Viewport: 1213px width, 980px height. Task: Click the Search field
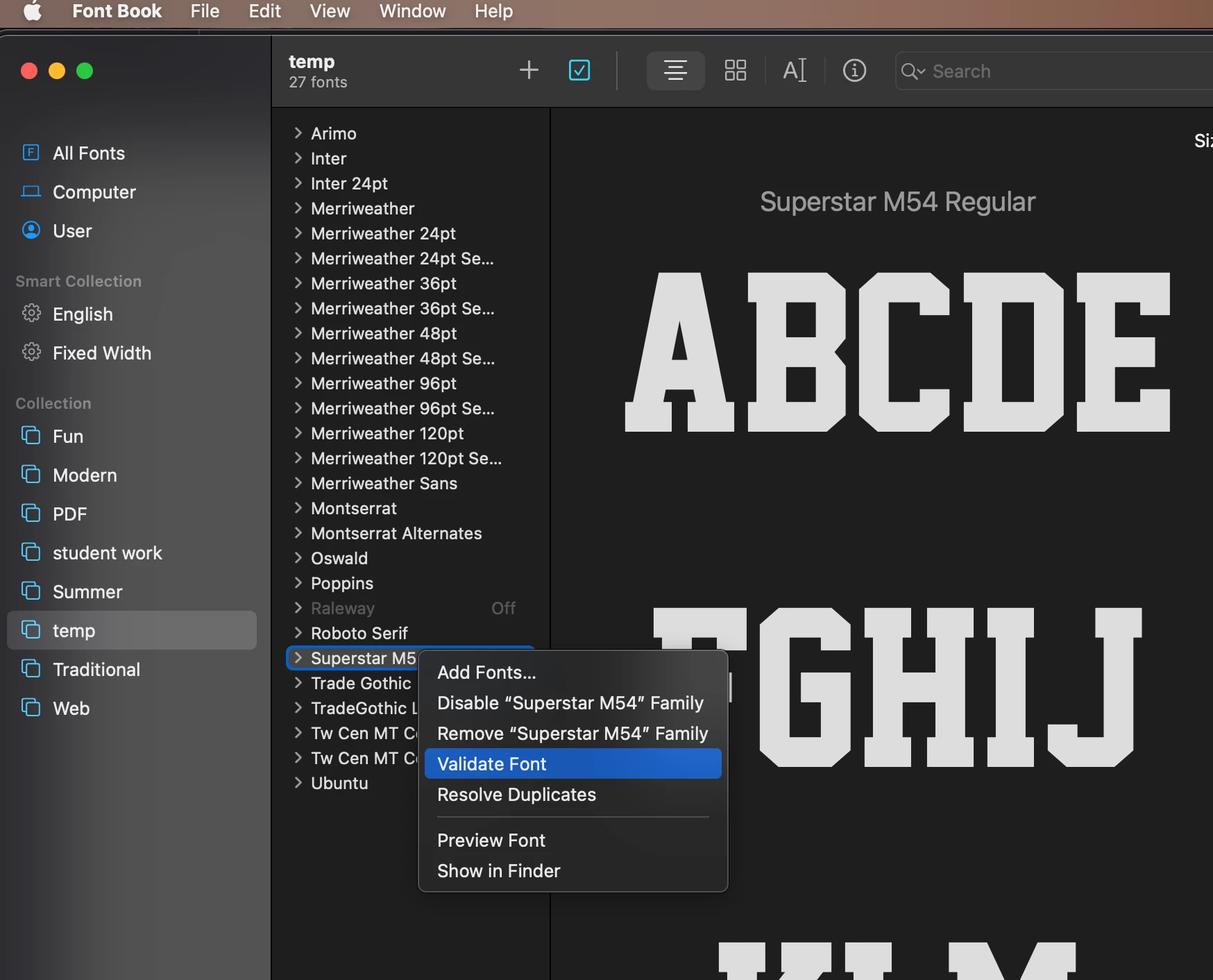pyautogui.click(x=1054, y=71)
